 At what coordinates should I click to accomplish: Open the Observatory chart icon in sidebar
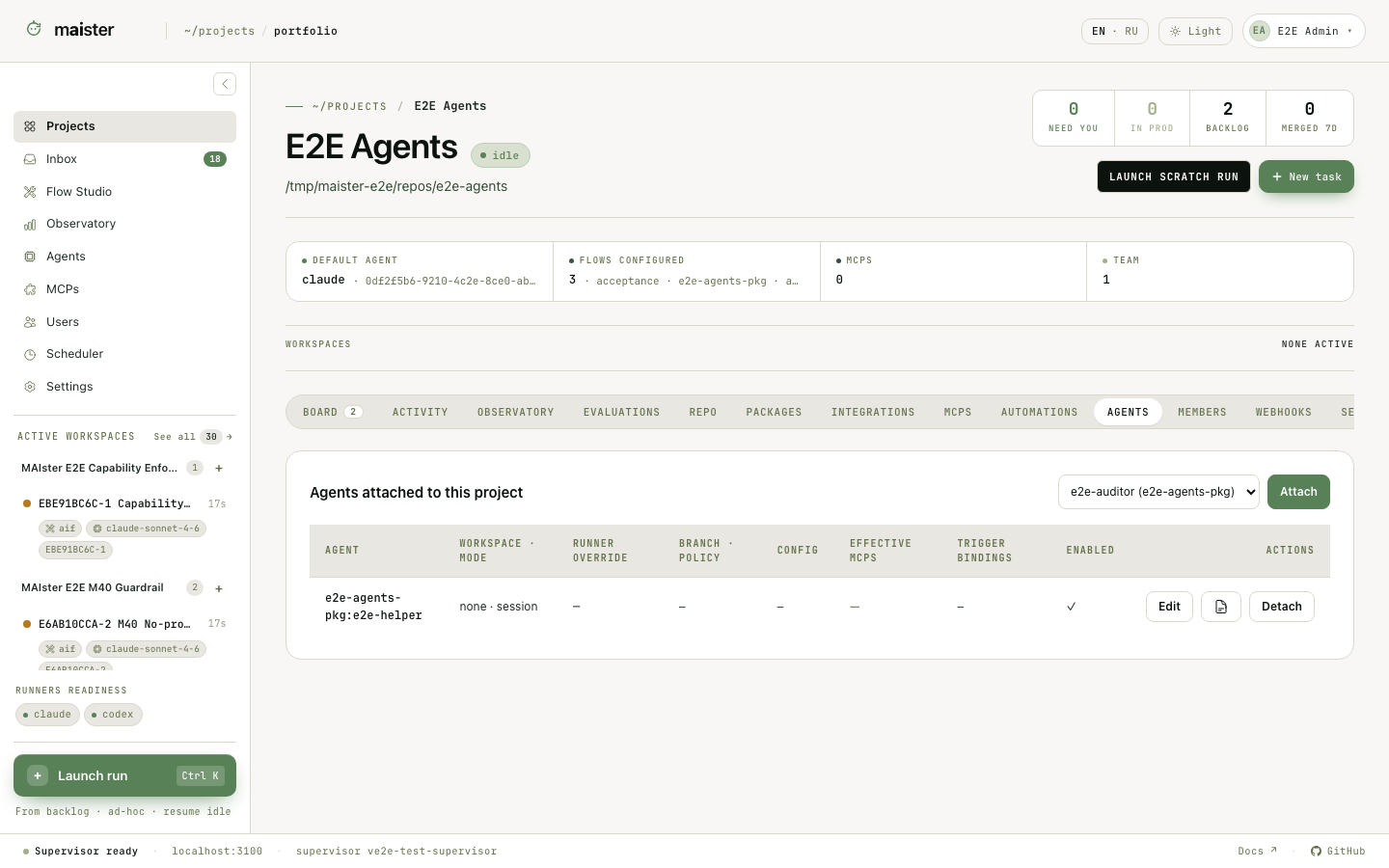(x=30, y=224)
